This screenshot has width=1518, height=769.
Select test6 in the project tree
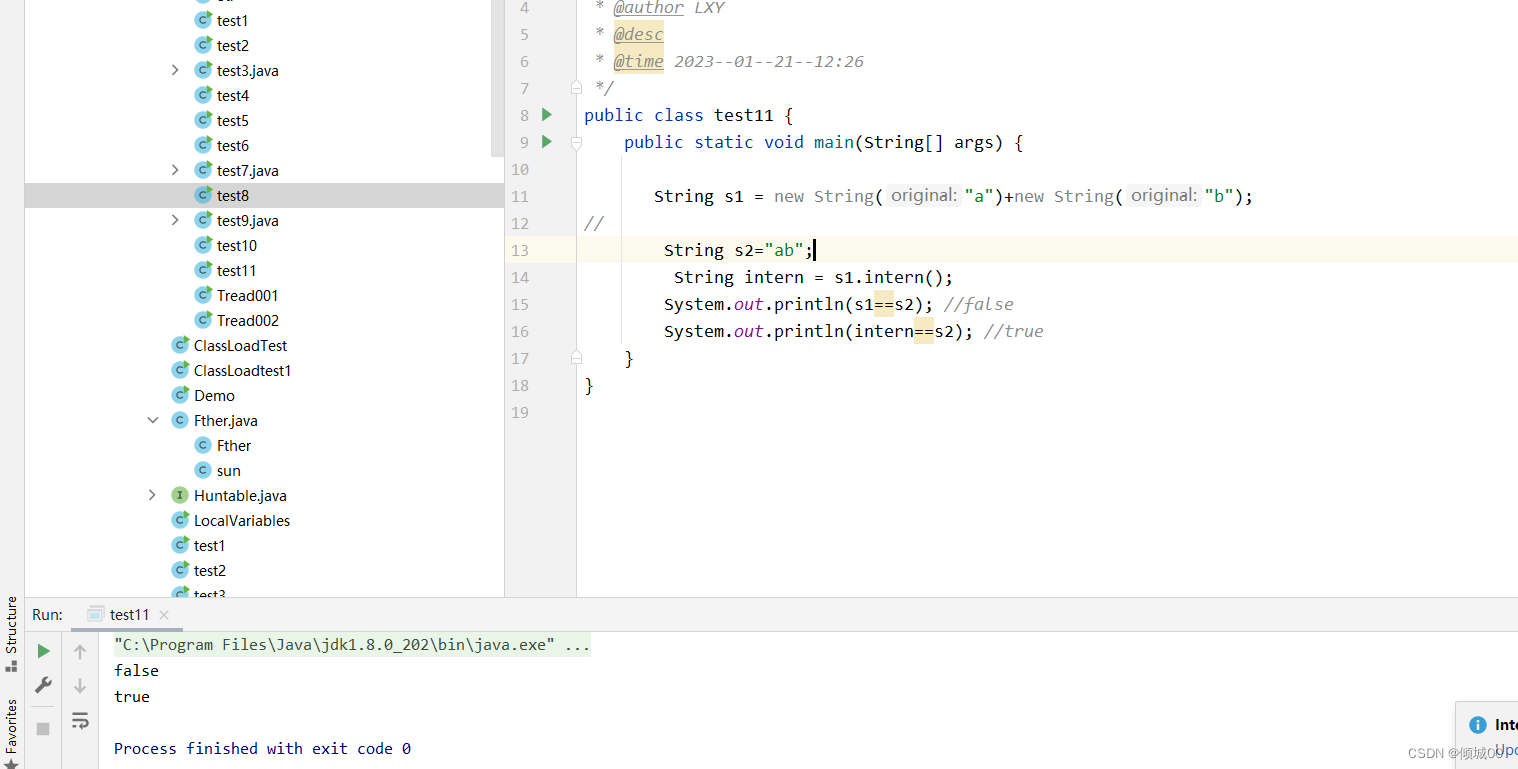click(x=232, y=145)
